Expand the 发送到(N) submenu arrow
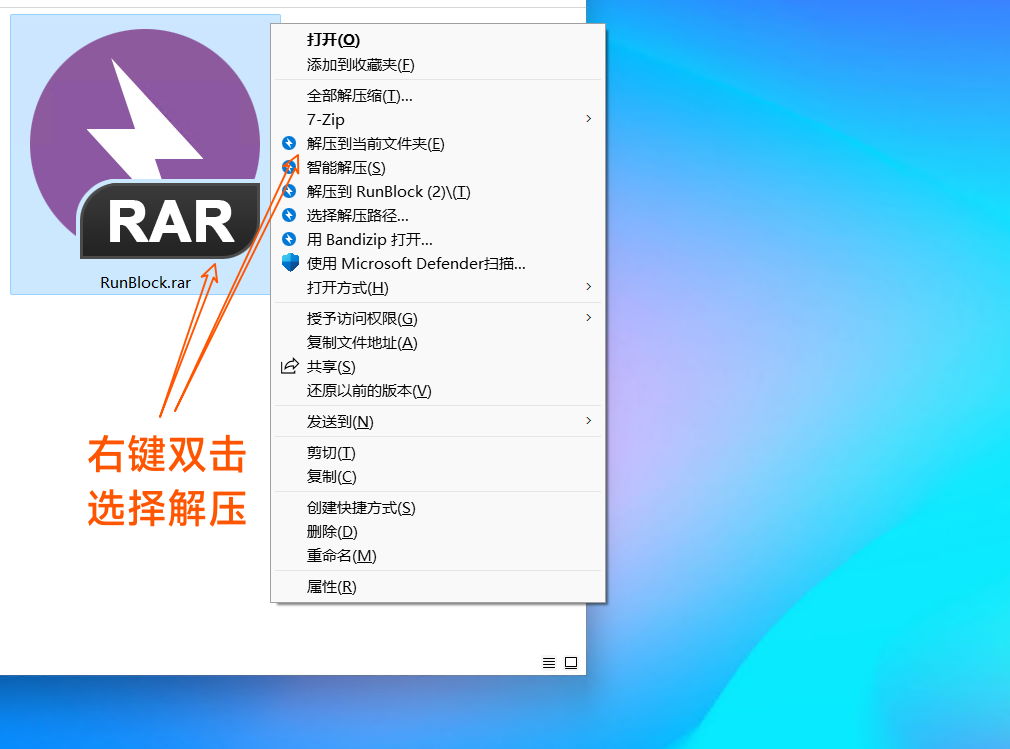The height and width of the screenshot is (749, 1010). coord(589,421)
